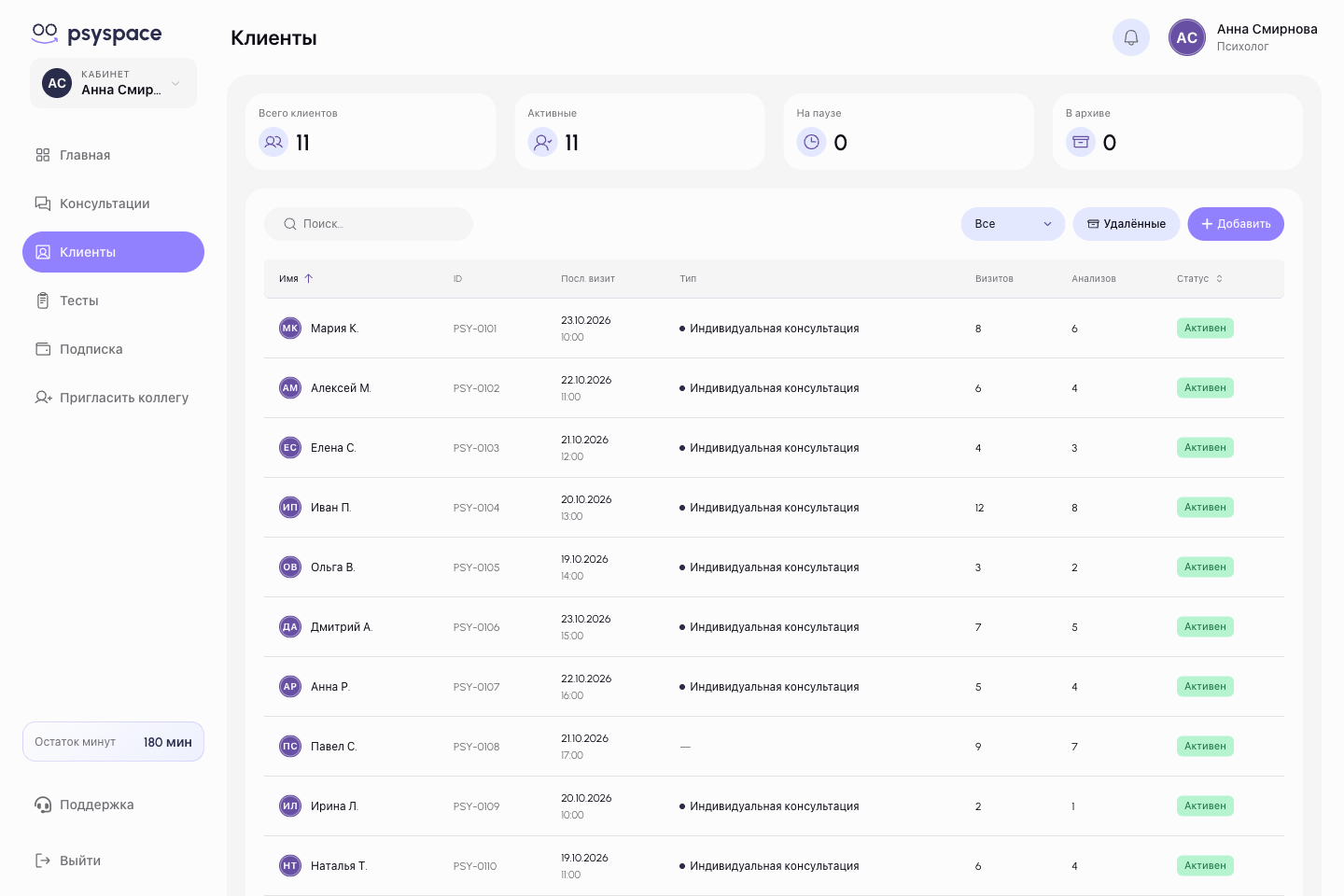Click Активен status badge for Ирина Л.
The height and width of the screenshot is (896, 1344).
[1205, 806]
